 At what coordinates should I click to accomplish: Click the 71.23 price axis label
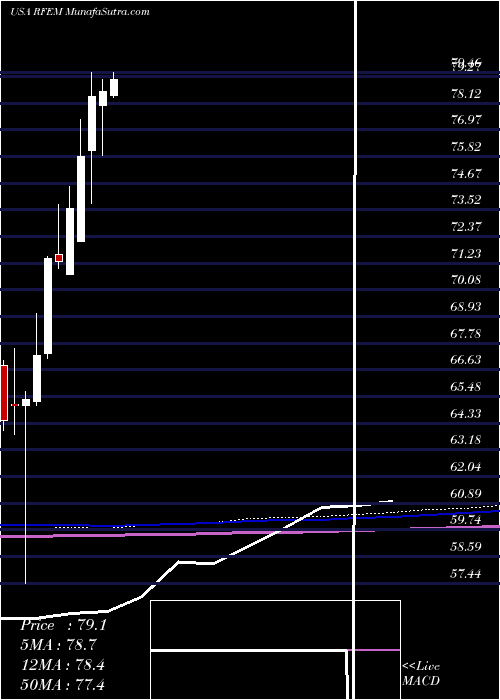466,253
